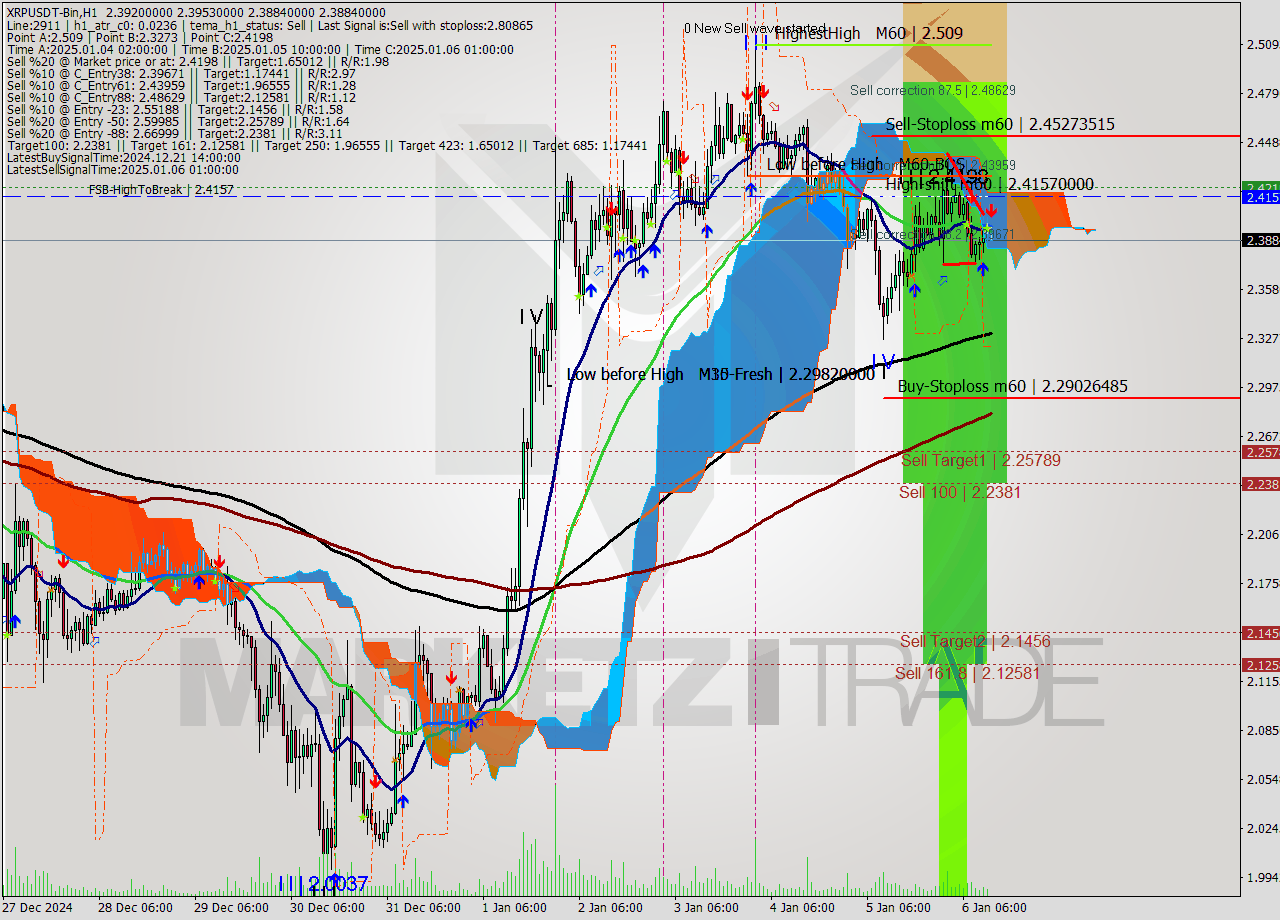Viewport: 1280px width, 920px height.
Task: Select the Sell 100 2.2381 label
Action: (x=959, y=491)
